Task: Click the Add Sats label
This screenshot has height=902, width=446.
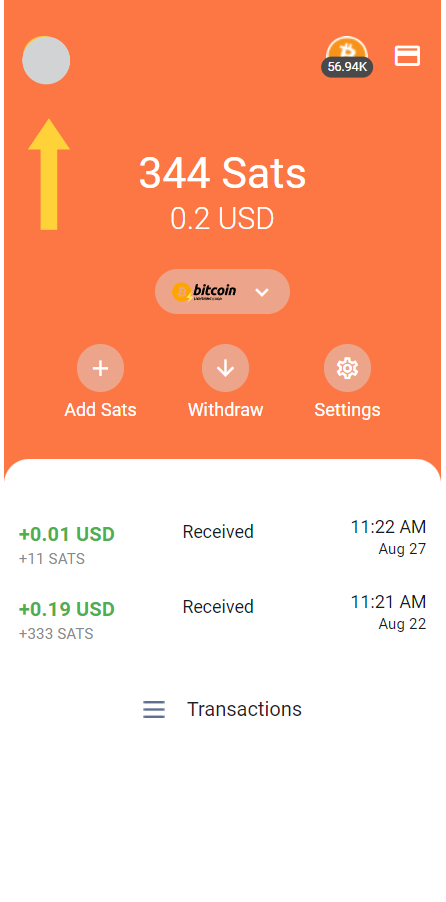Action: (x=101, y=410)
